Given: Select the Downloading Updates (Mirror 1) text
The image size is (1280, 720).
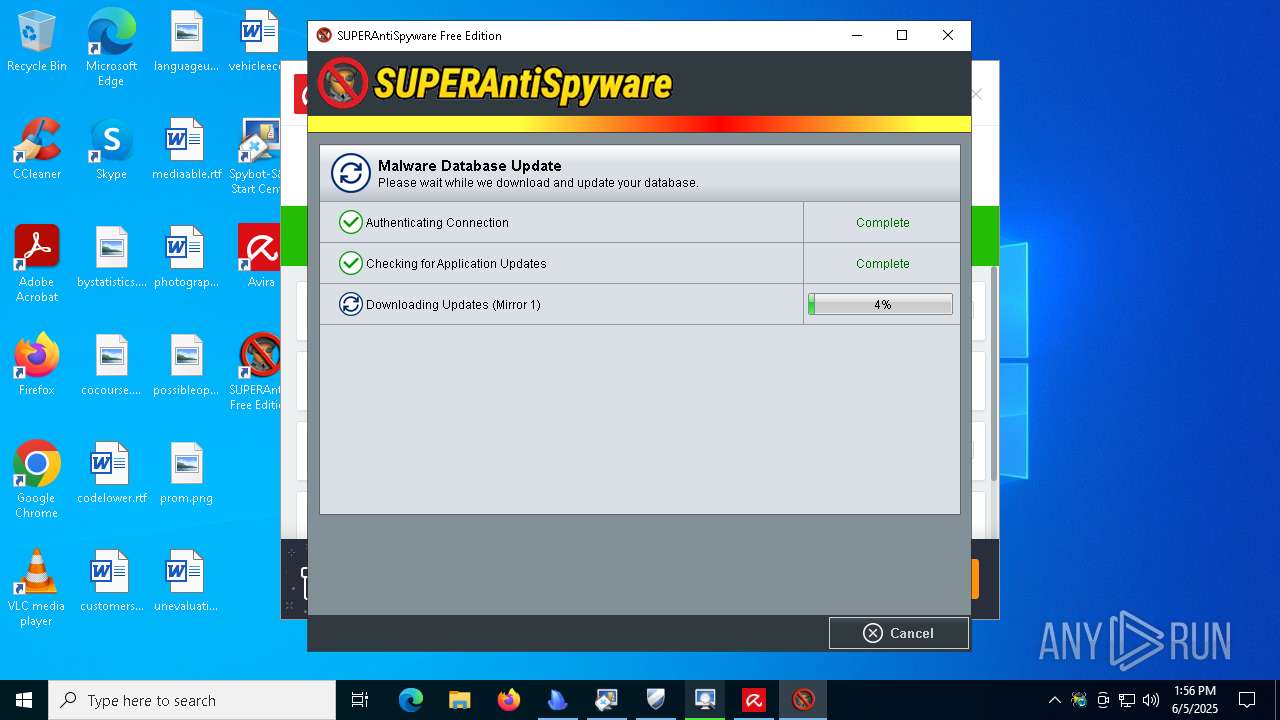Looking at the screenshot, I should click(453, 304).
